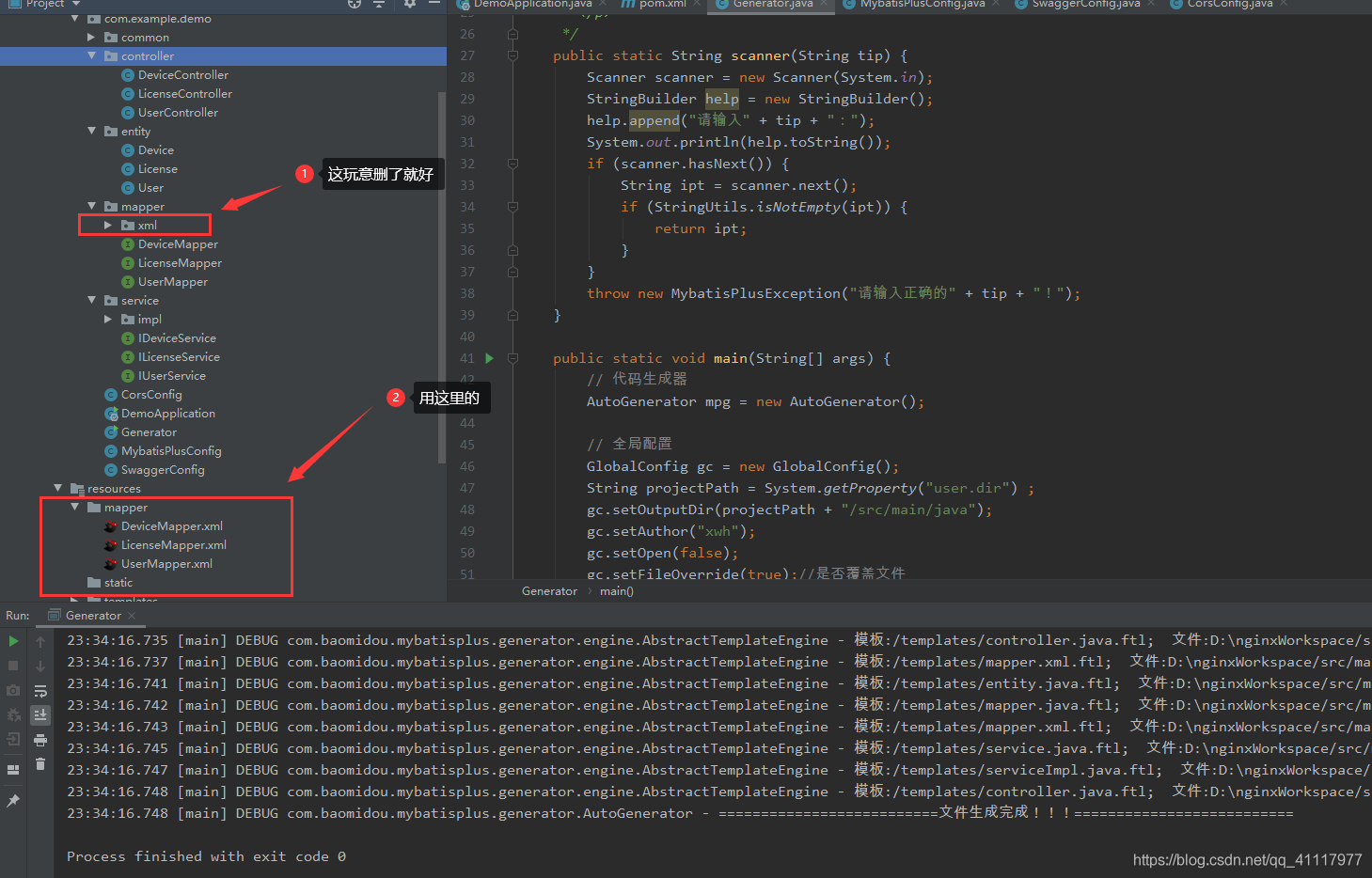The width and height of the screenshot is (1372, 878).
Task: Click Generator in the breadcrumb bar
Action: click(x=549, y=591)
